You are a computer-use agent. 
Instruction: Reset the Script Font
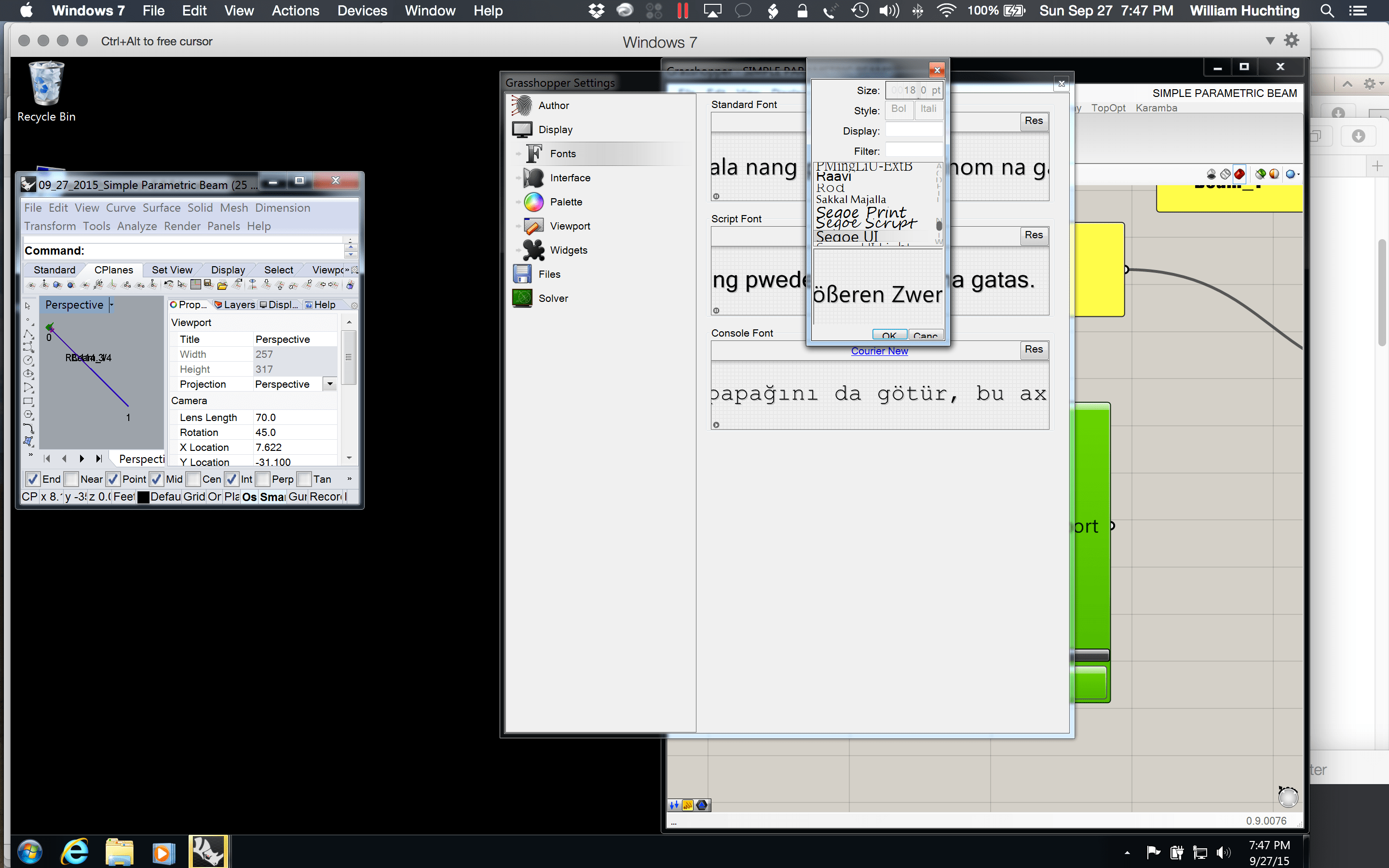(1034, 235)
